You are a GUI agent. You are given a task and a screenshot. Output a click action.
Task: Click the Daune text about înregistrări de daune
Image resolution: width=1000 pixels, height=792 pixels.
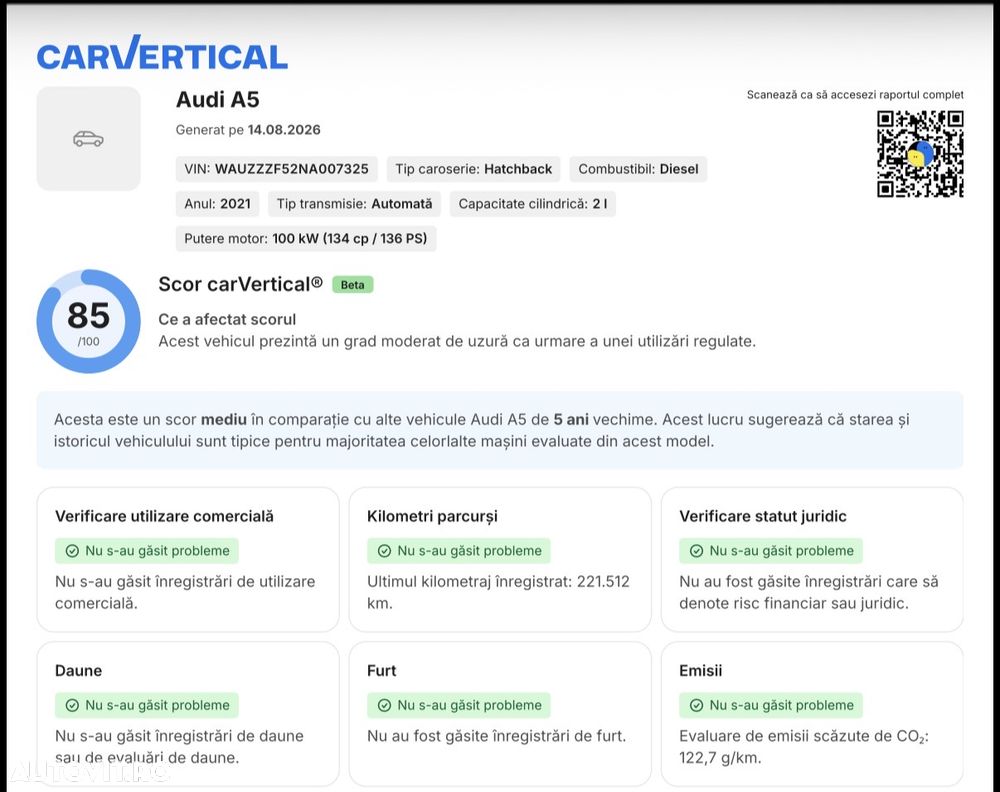179,747
